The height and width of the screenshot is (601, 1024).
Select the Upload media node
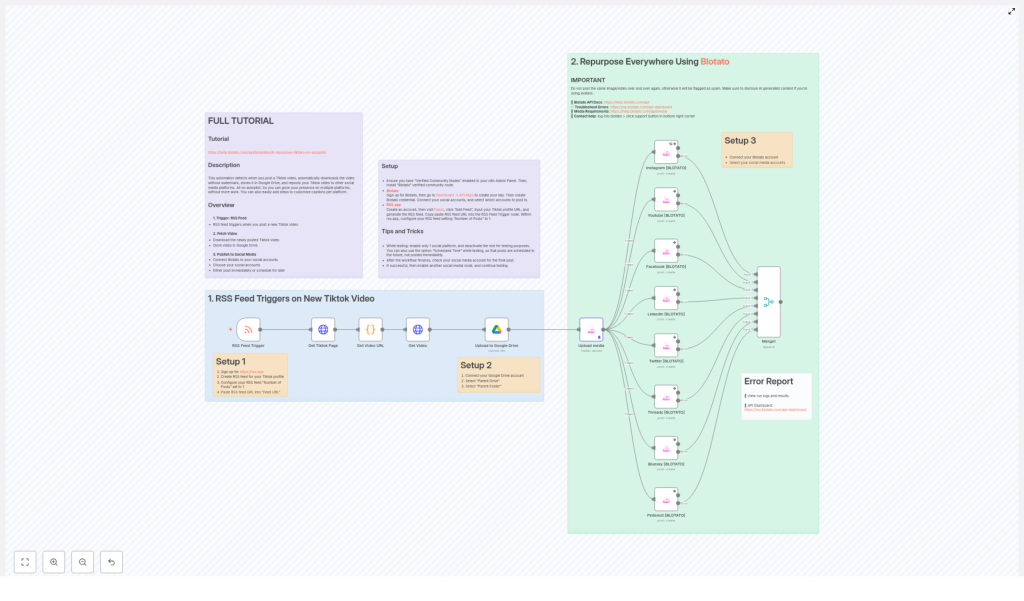(591, 328)
